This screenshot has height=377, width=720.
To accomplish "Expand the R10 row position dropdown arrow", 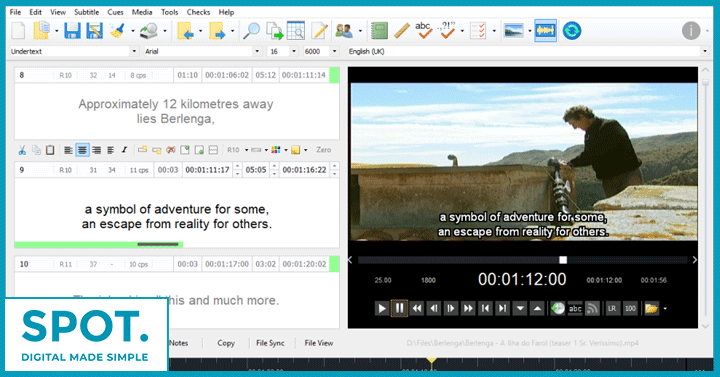I will coord(247,150).
